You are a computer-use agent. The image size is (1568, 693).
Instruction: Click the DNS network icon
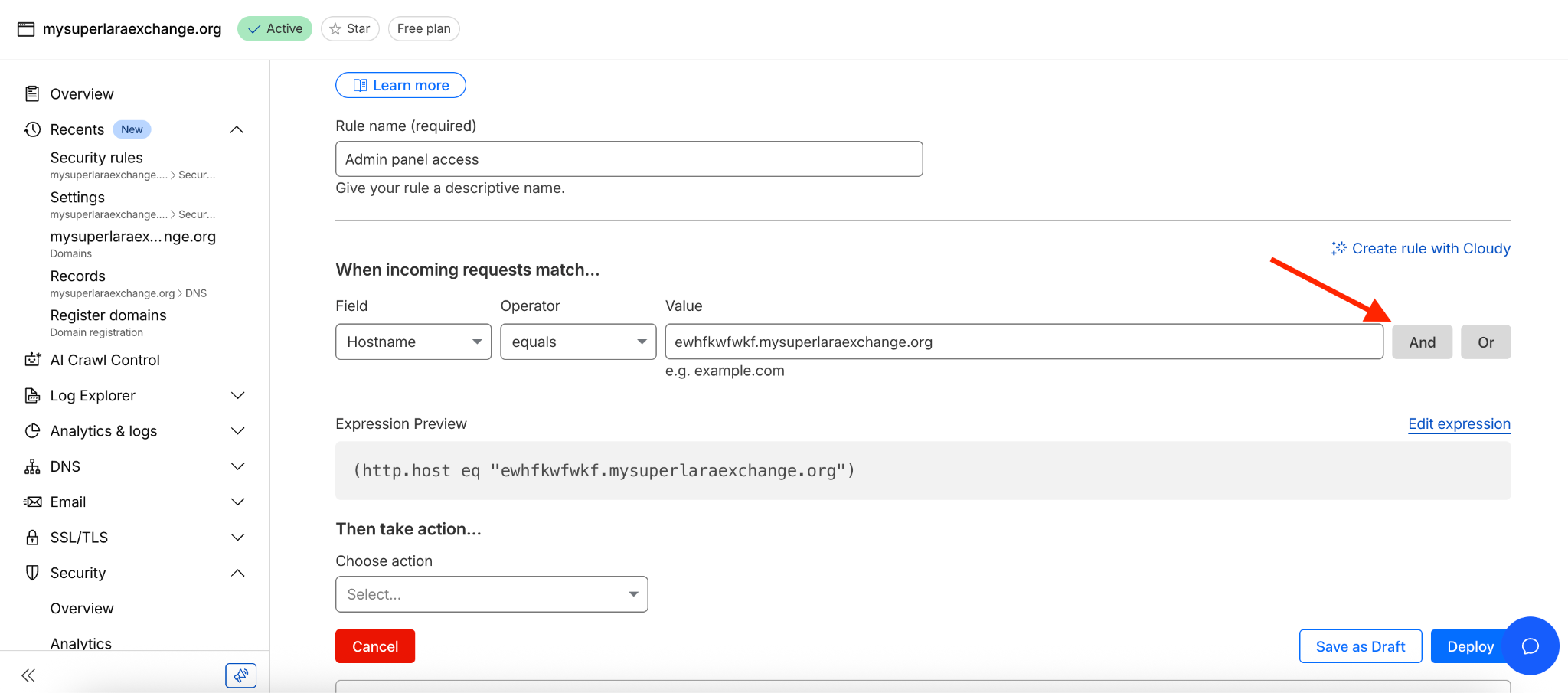coord(32,466)
